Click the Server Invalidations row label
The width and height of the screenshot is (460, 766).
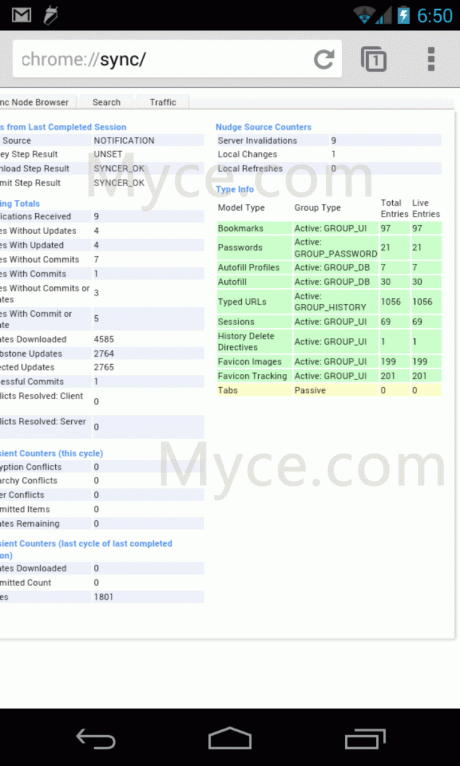257,141
